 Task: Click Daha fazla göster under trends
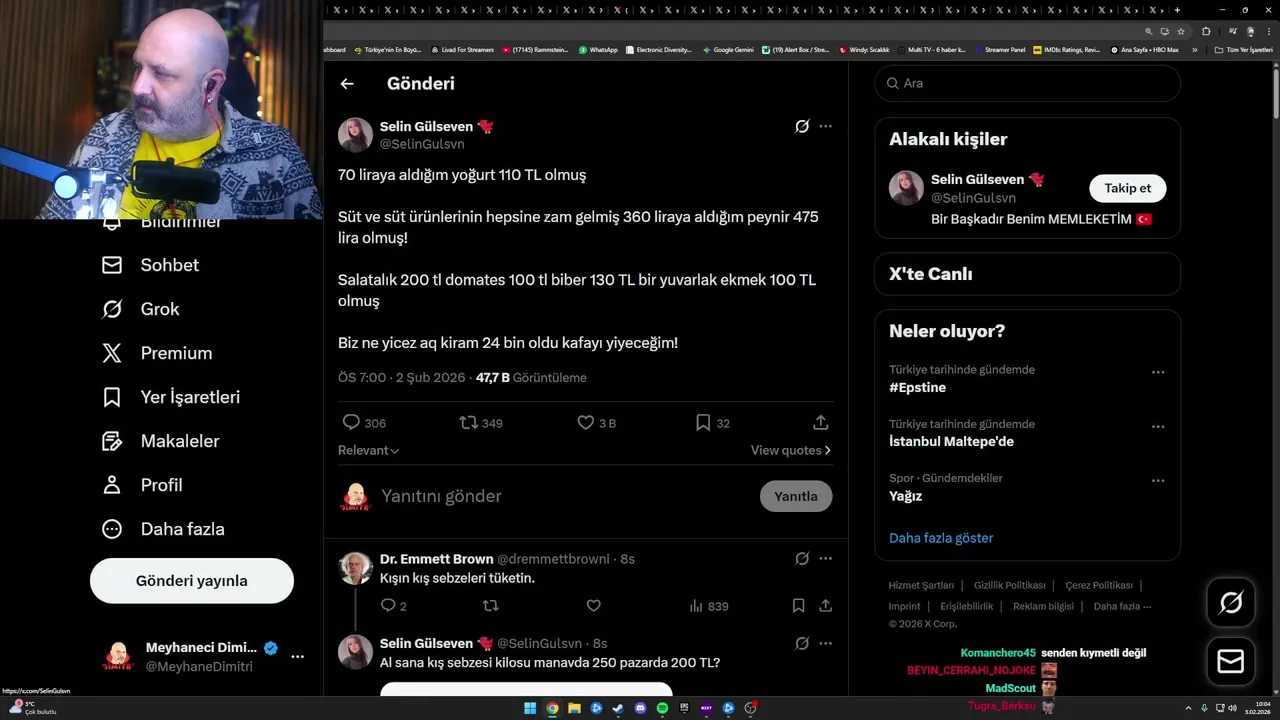click(941, 538)
